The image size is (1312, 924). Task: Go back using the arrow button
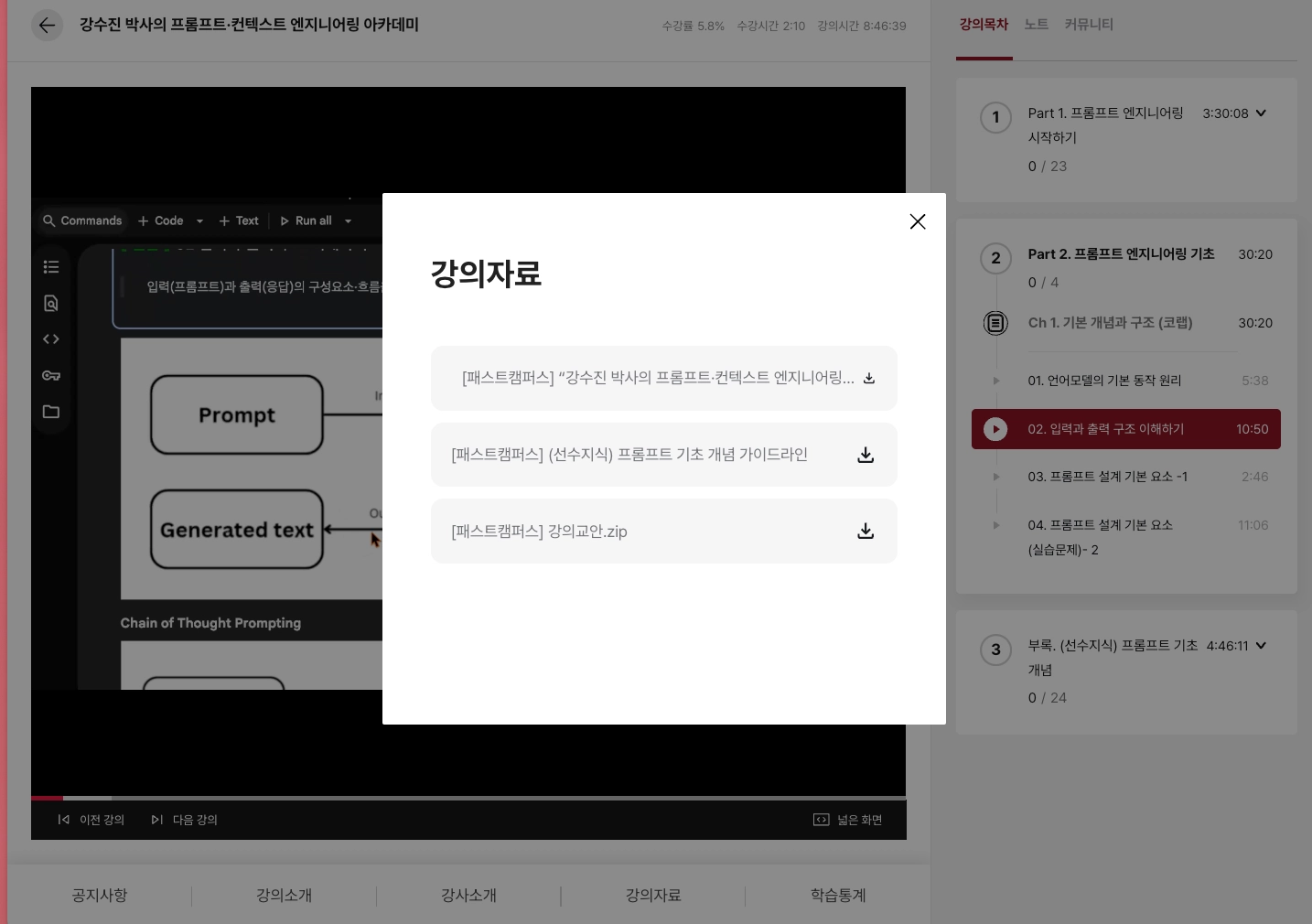point(47,26)
